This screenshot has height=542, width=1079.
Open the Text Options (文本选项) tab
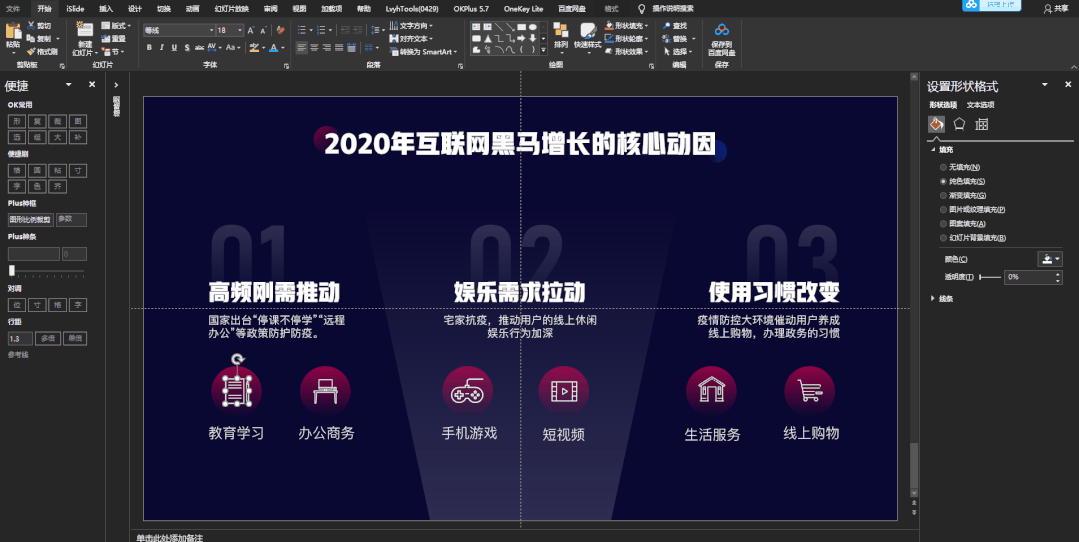click(981, 105)
